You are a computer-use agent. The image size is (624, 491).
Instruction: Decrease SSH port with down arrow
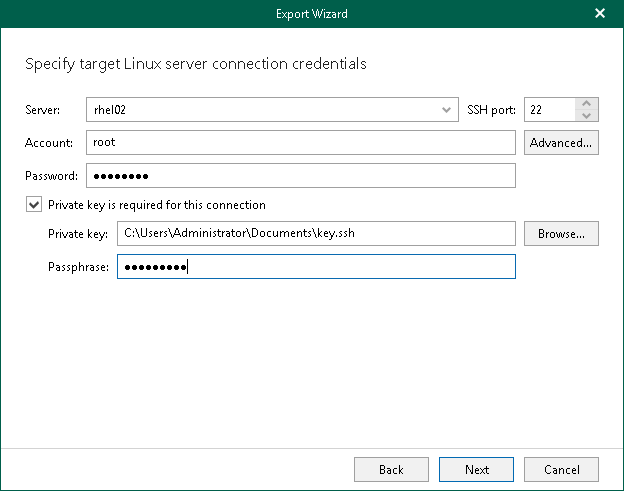click(587, 115)
